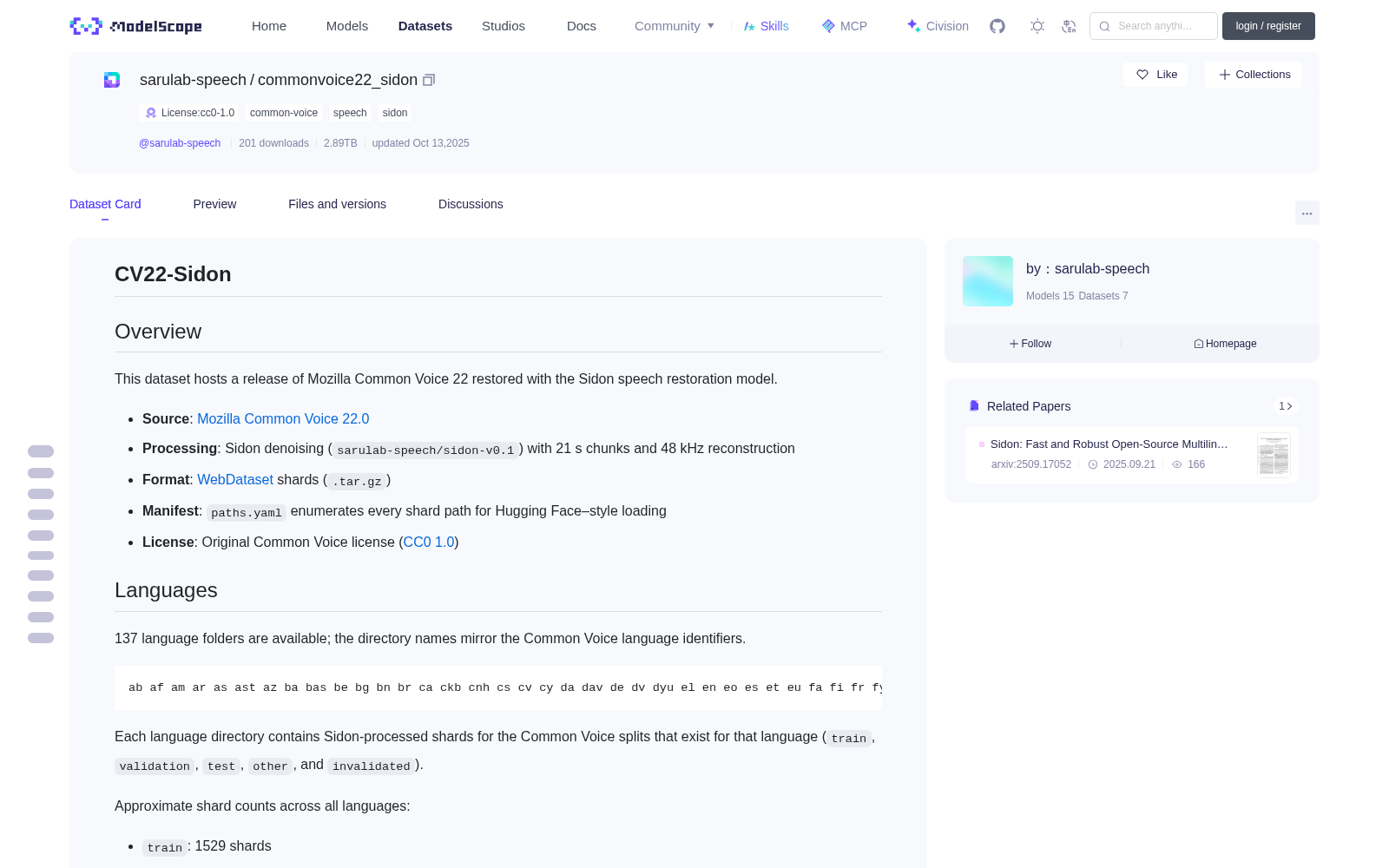Switch language with the translate icon
The height and width of the screenshot is (868, 1389).
pyautogui.click(x=1069, y=26)
